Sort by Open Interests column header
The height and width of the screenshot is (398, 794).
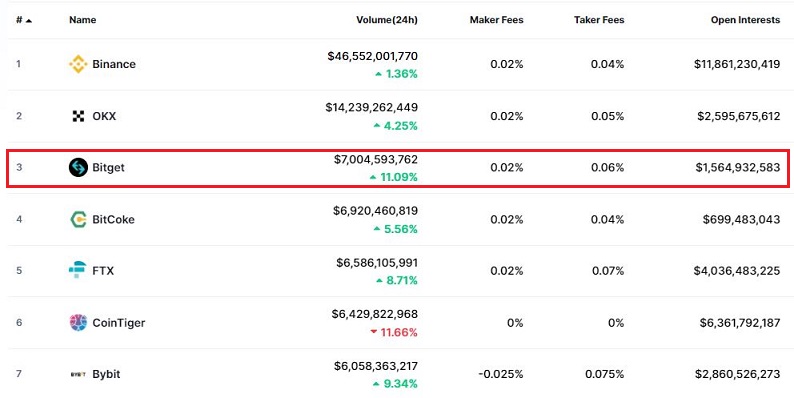[745, 20]
